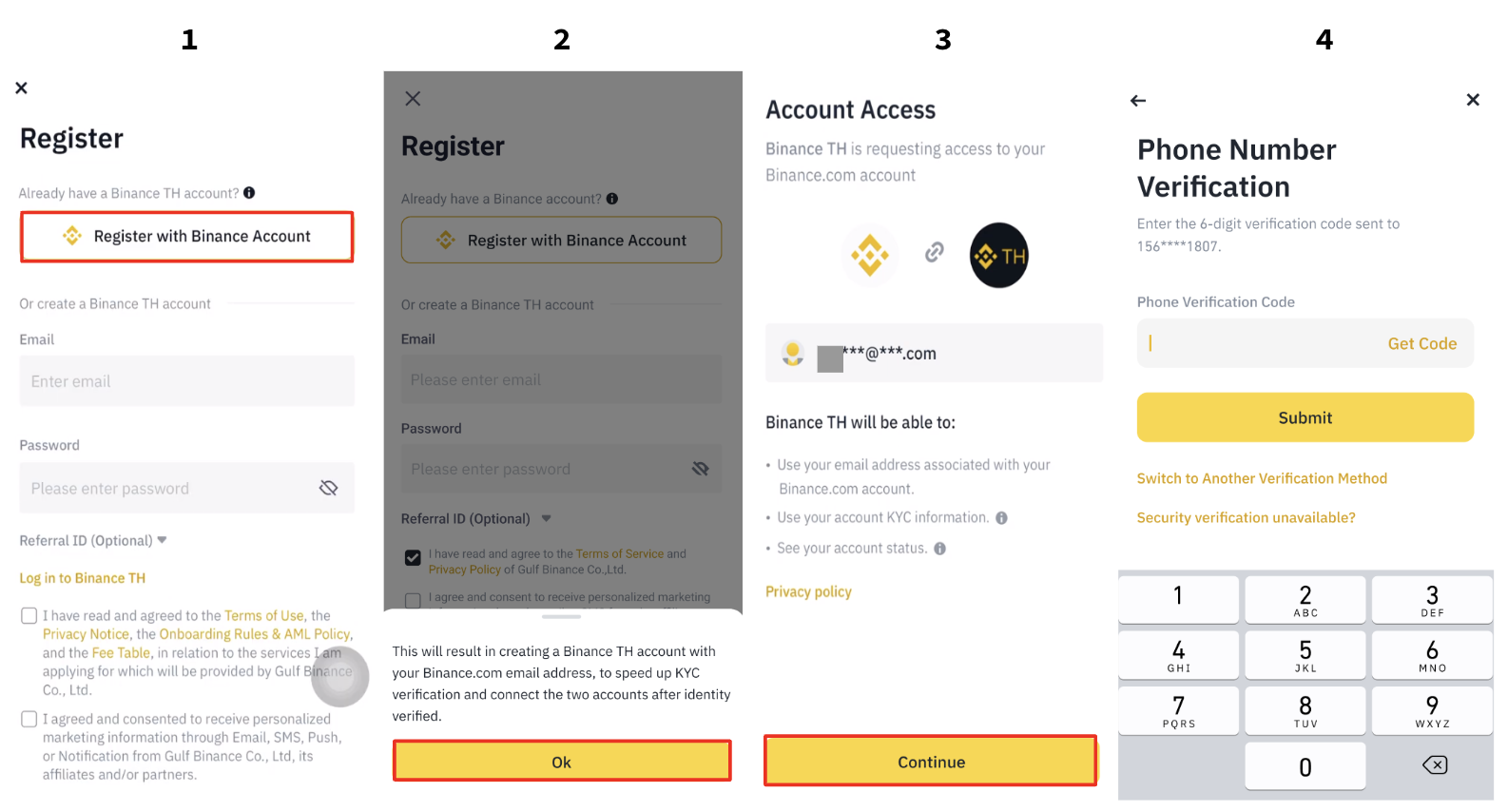Click the link chain icon between logos
The height and width of the screenshot is (812, 1508).
click(935, 252)
